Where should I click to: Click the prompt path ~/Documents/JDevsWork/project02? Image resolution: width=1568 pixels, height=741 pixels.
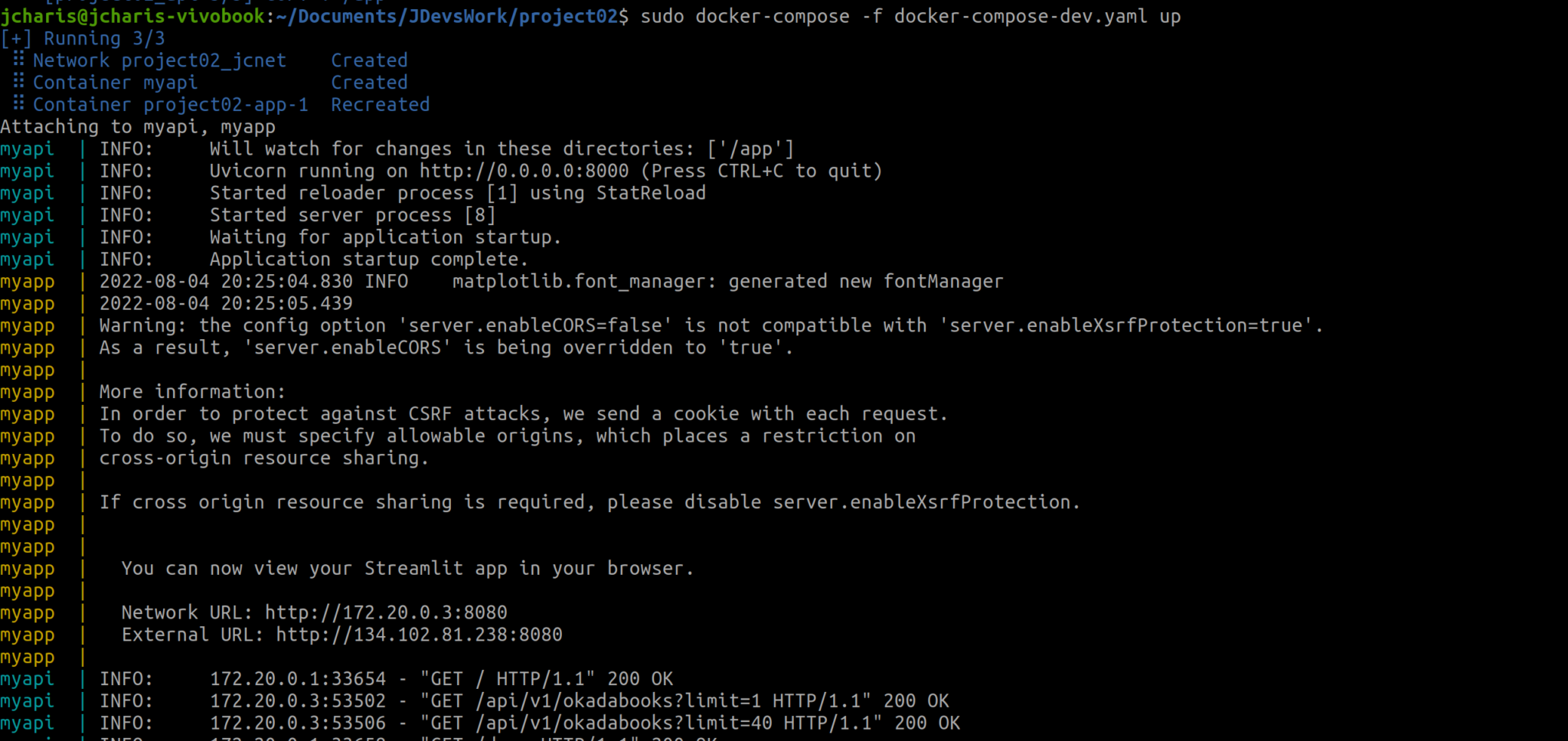pos(452,16)
